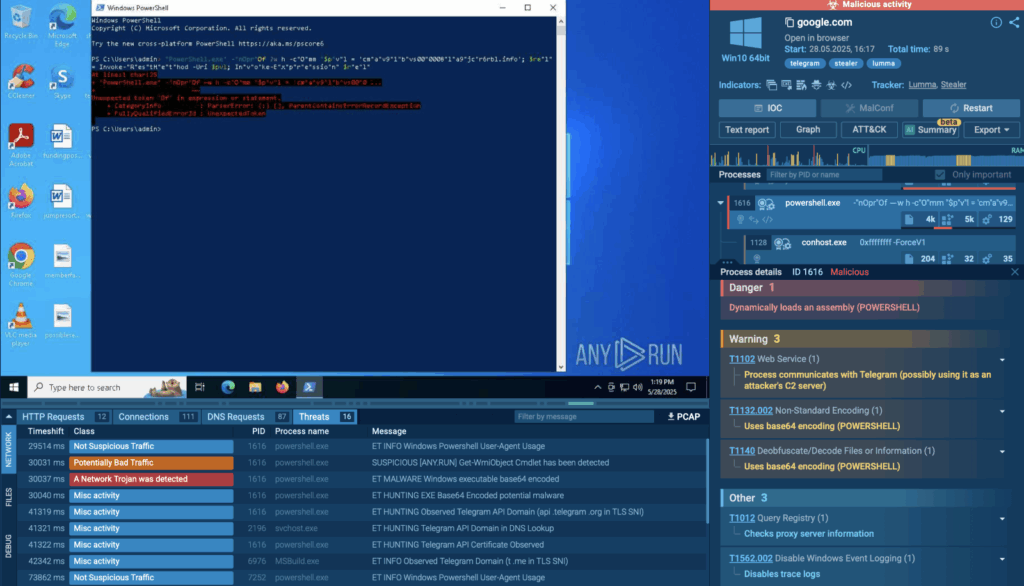Select the Threats tab
The width and height of the screenshot is (1024, 586).
coord(325,417)
